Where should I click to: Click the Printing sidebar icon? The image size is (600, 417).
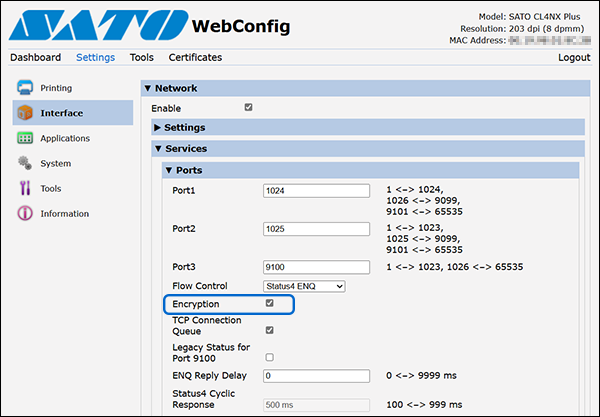25,88
